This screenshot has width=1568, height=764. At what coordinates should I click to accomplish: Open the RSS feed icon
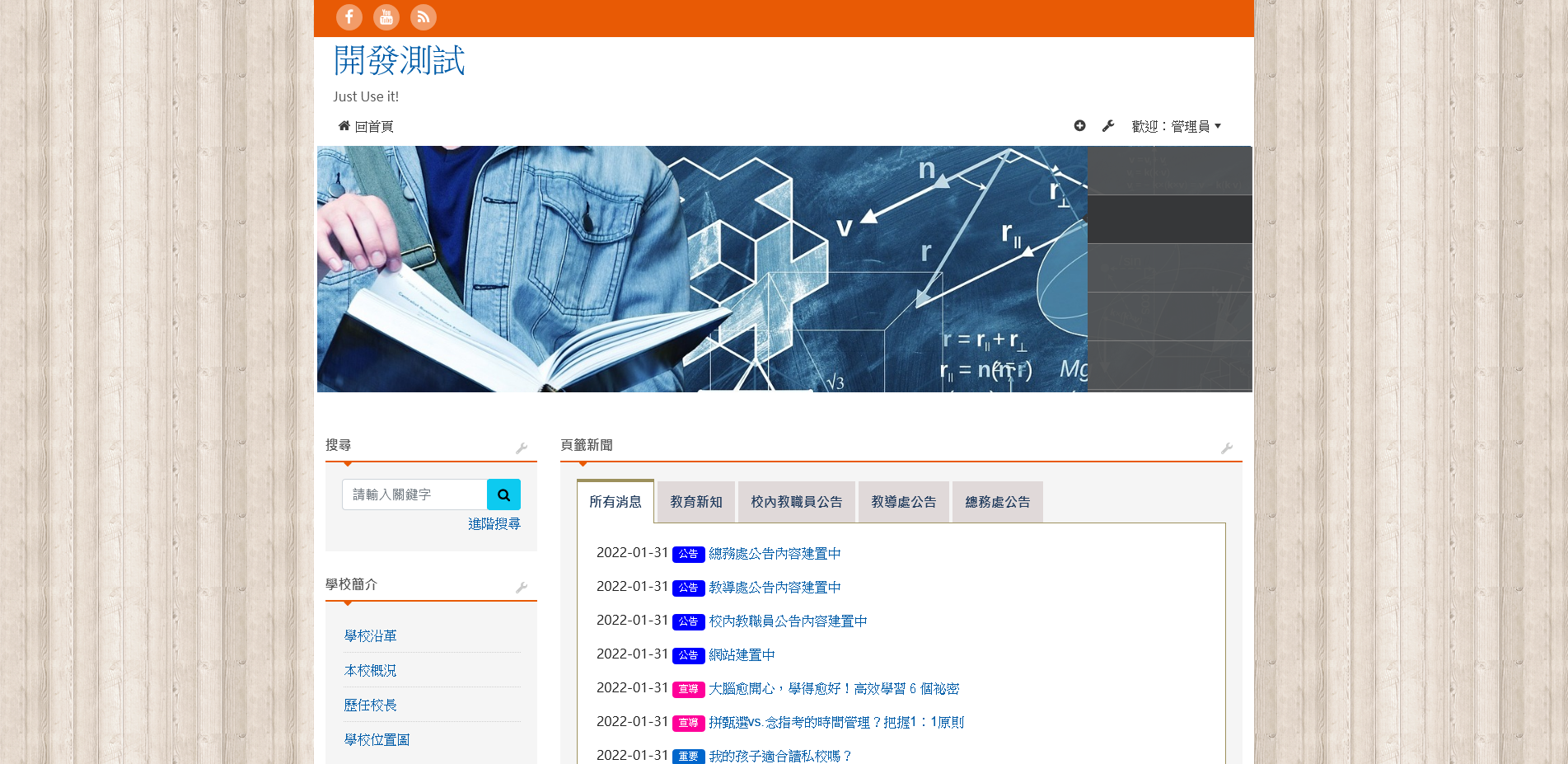[423, 17]
